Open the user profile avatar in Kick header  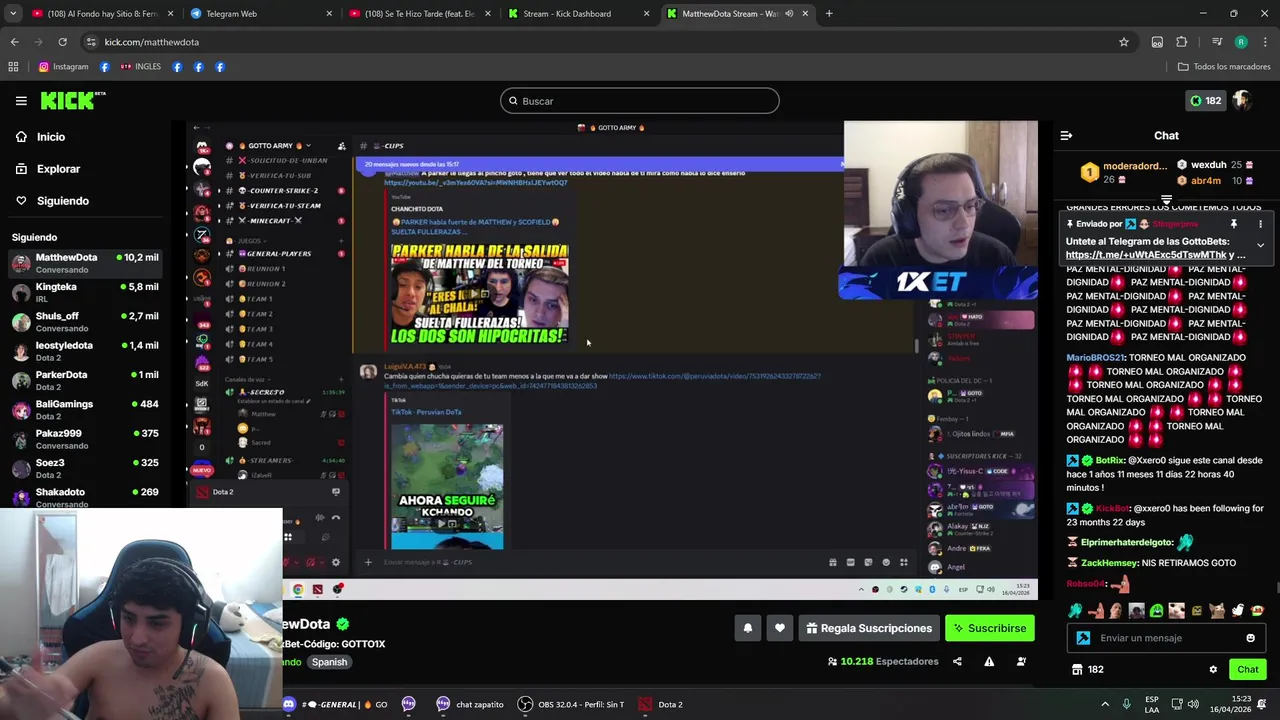pyautogui.click(x=1242, y=100)
